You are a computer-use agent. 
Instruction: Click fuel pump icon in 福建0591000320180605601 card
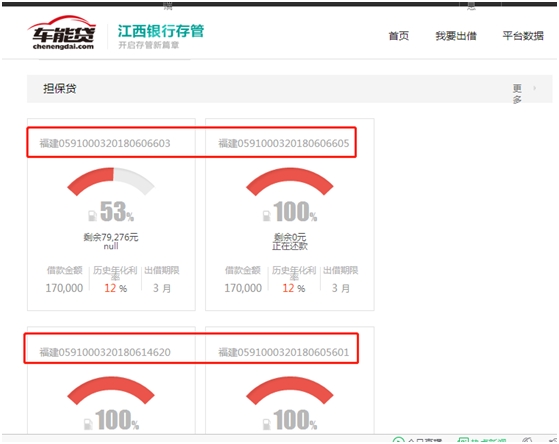point(266,424)
